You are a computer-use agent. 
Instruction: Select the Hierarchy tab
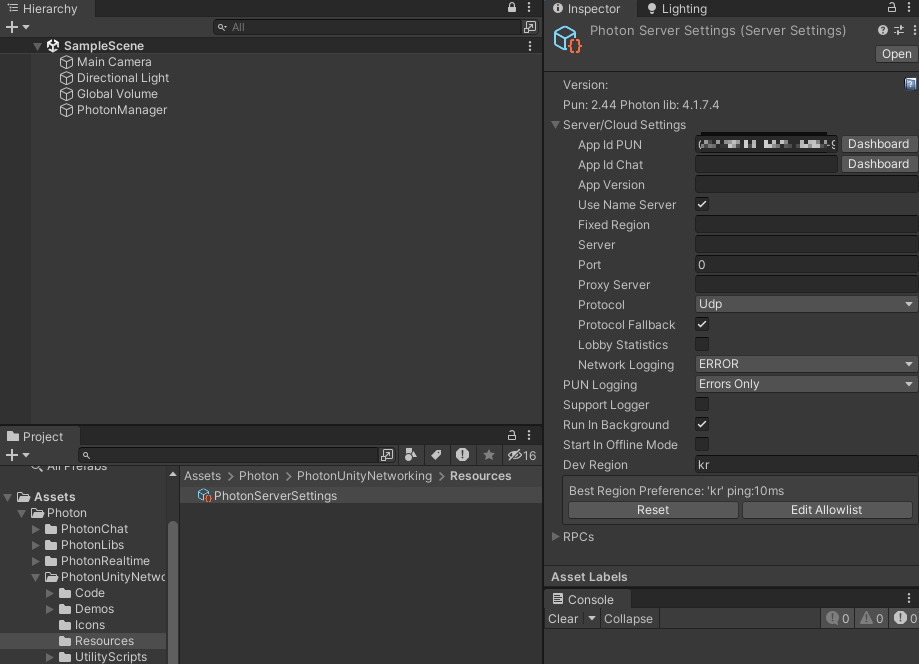42,9
